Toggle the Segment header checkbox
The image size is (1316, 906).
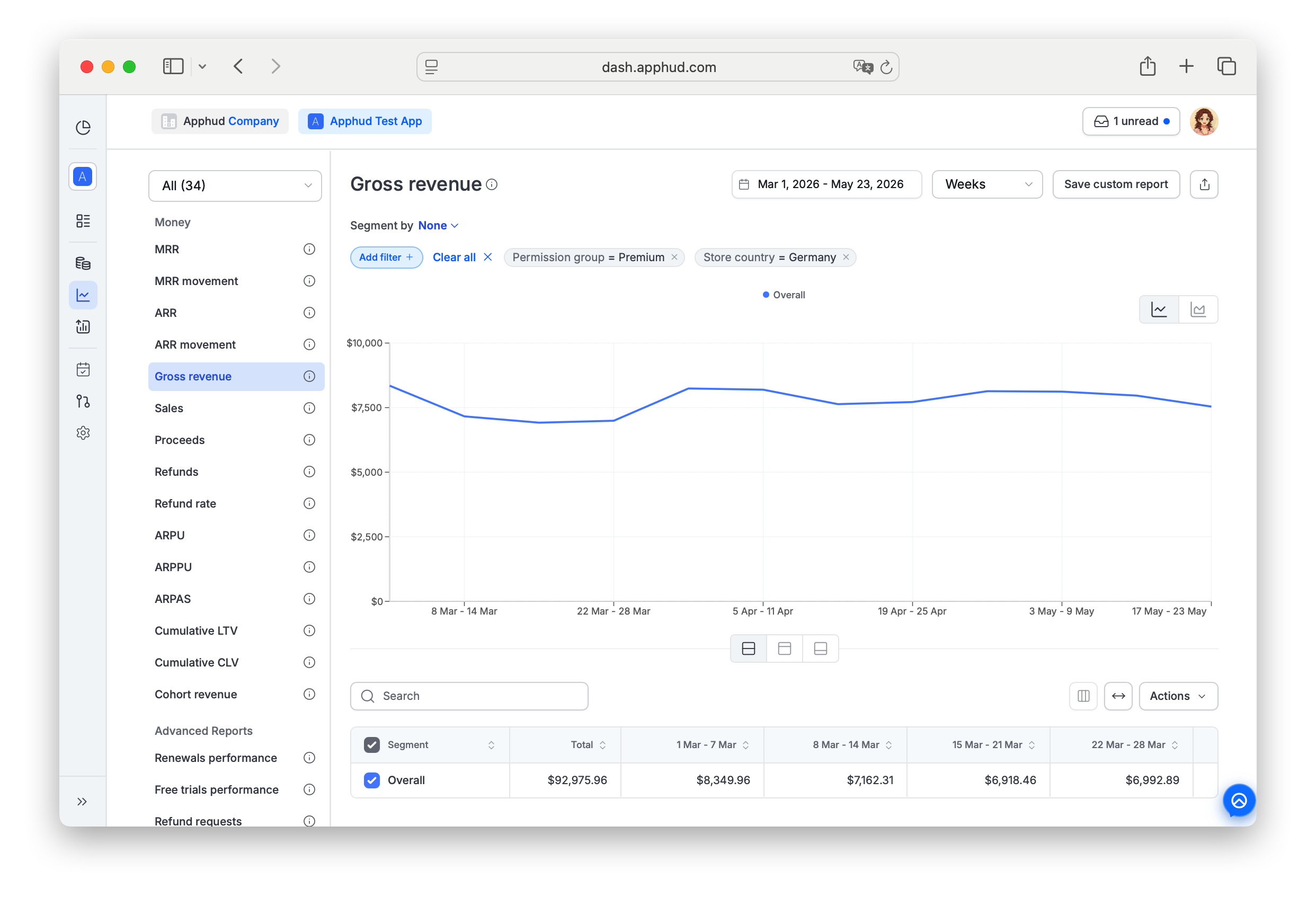pos(372,745)
